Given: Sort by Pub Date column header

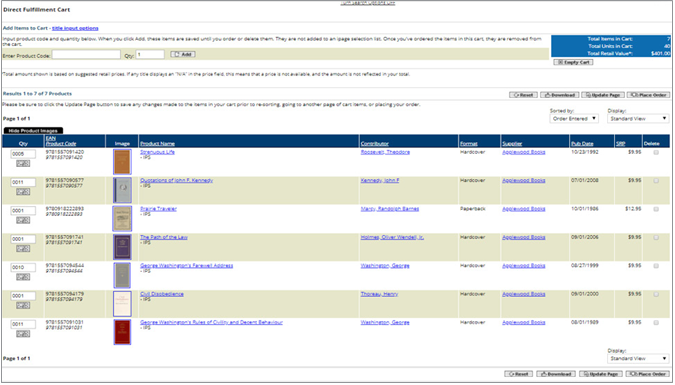Looking at the screenshot, I should pyautogui.click(x=582, y=144).
